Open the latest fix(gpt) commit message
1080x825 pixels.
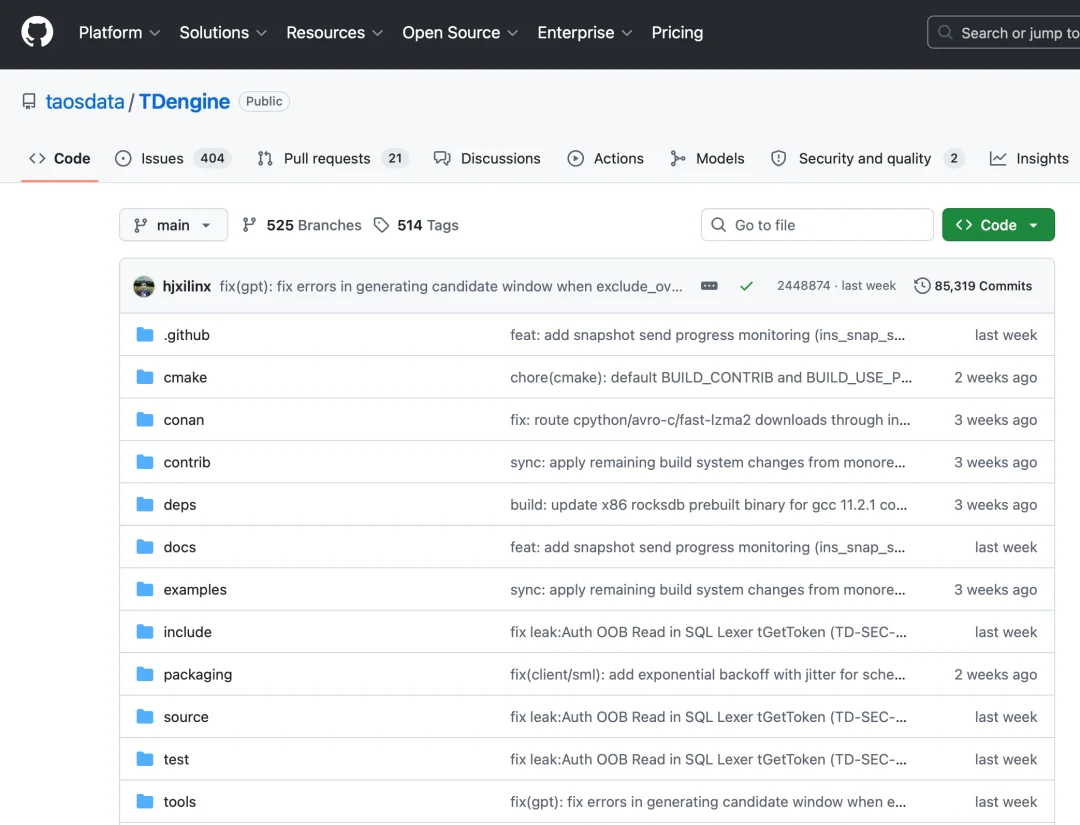[x=451, y=286]
